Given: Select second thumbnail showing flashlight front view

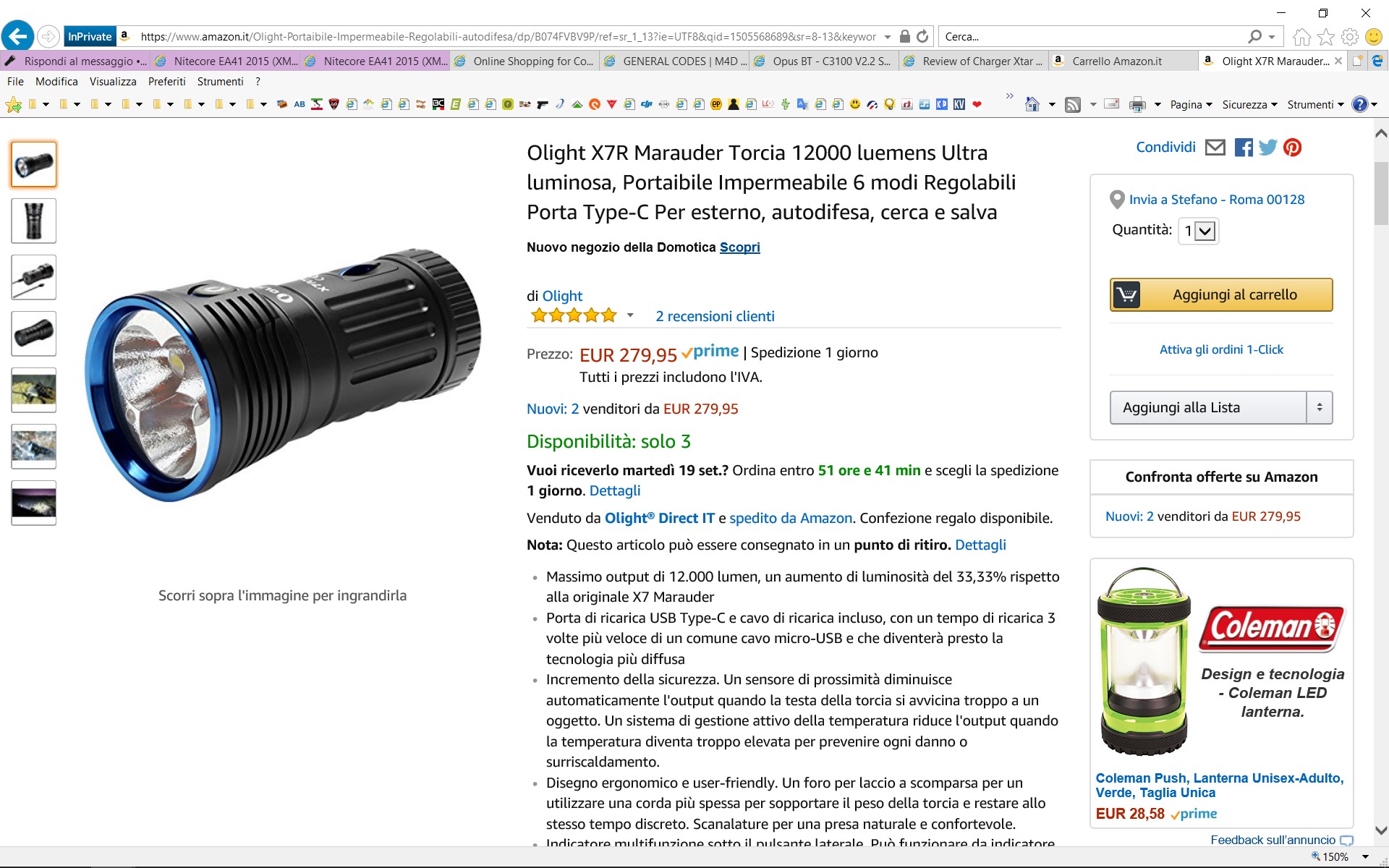Looking at the screenshot, I should [x=34, y=221].
